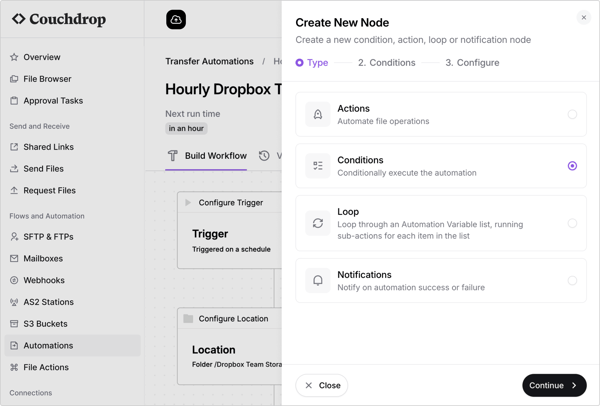
Task: Open File Browser in the sidebar
Action: 72,79
